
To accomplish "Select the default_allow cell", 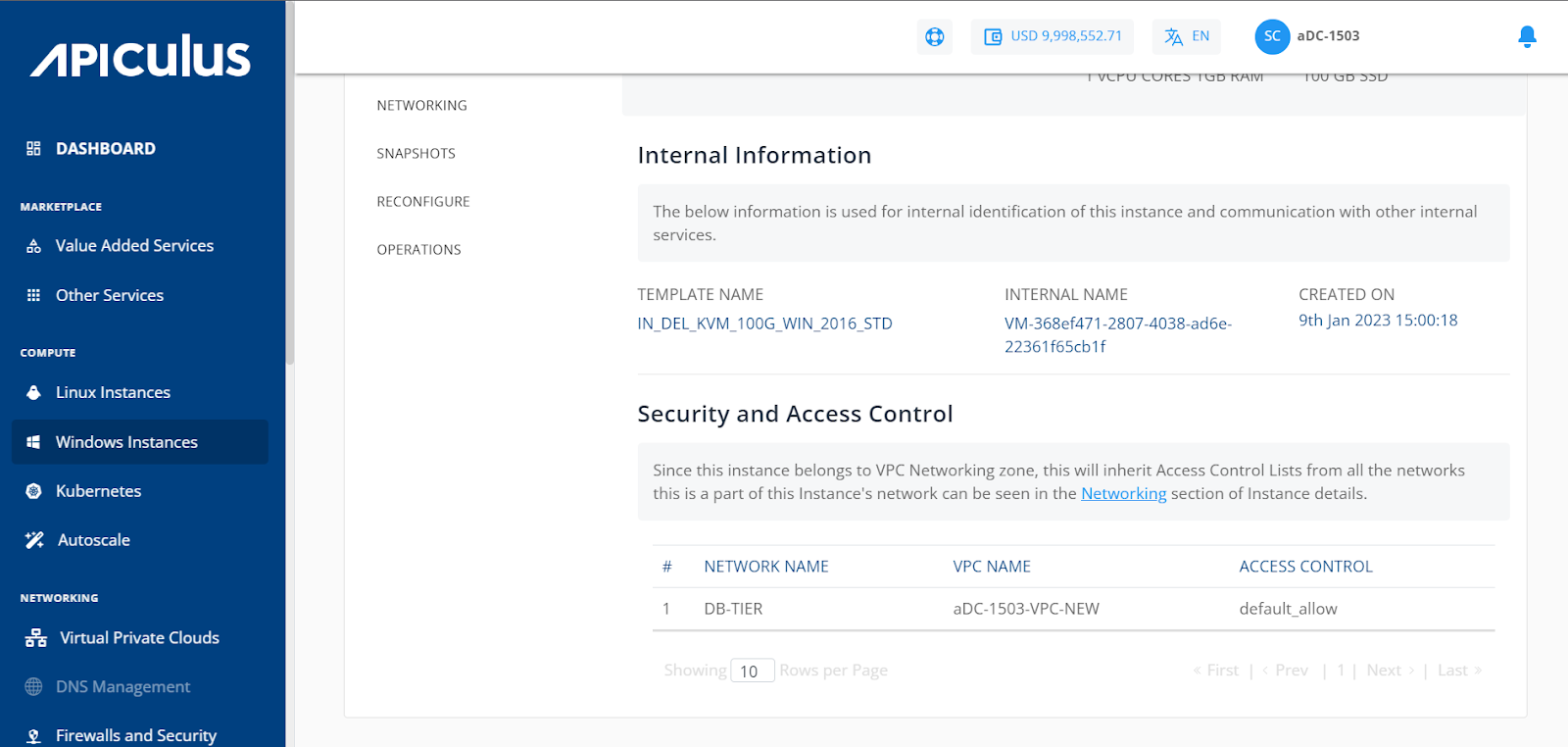I will [x=1288, y=609].
